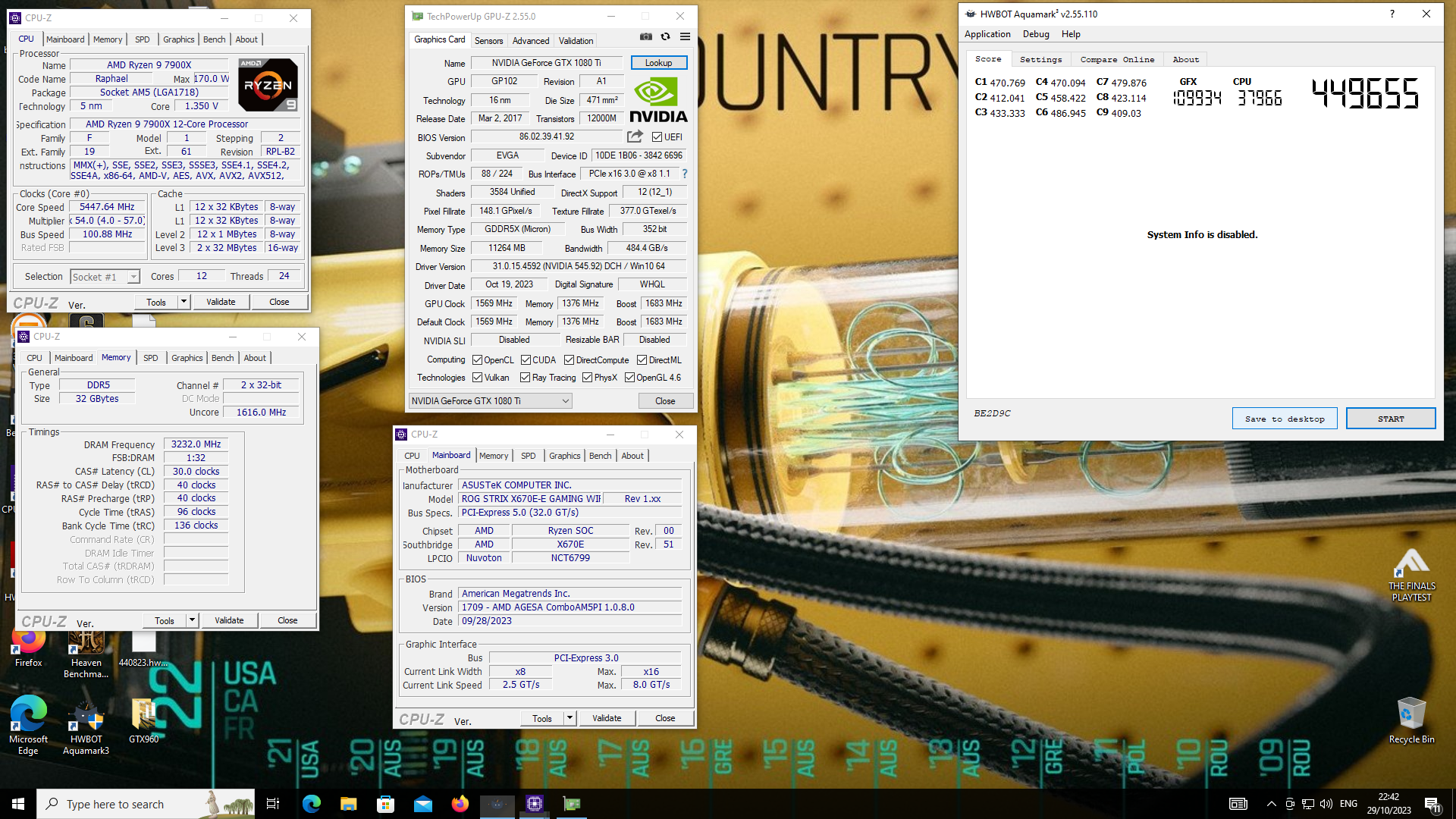Open the Advanced tab in GPU-Z
Viewport: 1456px width, 819px height.
[x=531, y=41]
